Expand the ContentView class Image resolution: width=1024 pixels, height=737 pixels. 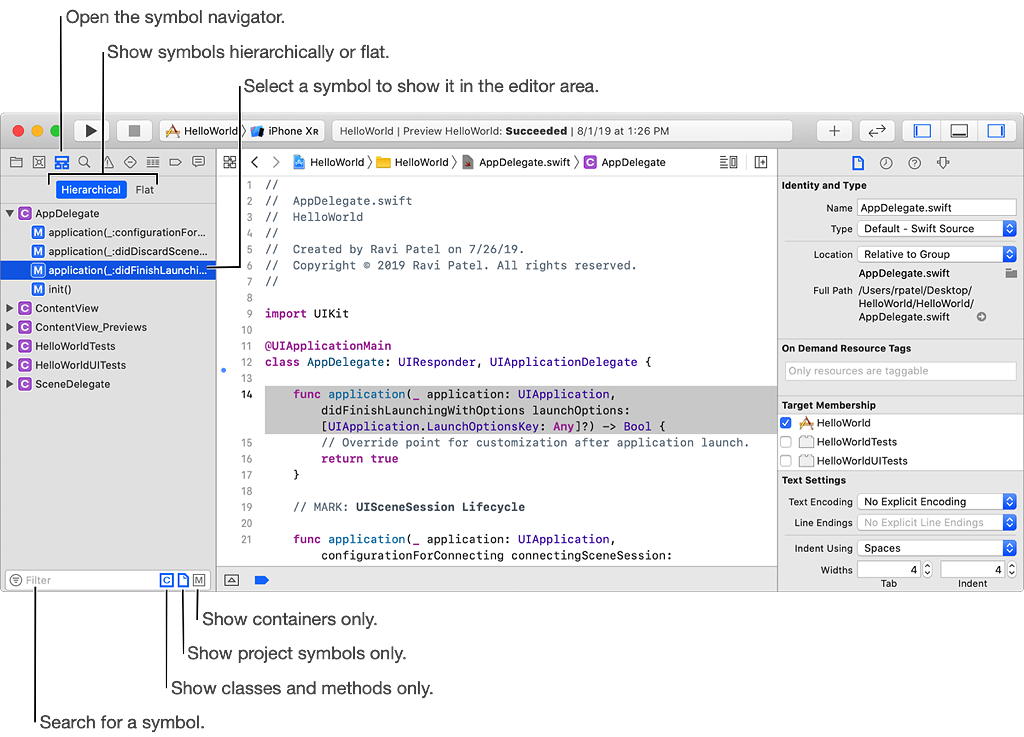pos(10,308)
